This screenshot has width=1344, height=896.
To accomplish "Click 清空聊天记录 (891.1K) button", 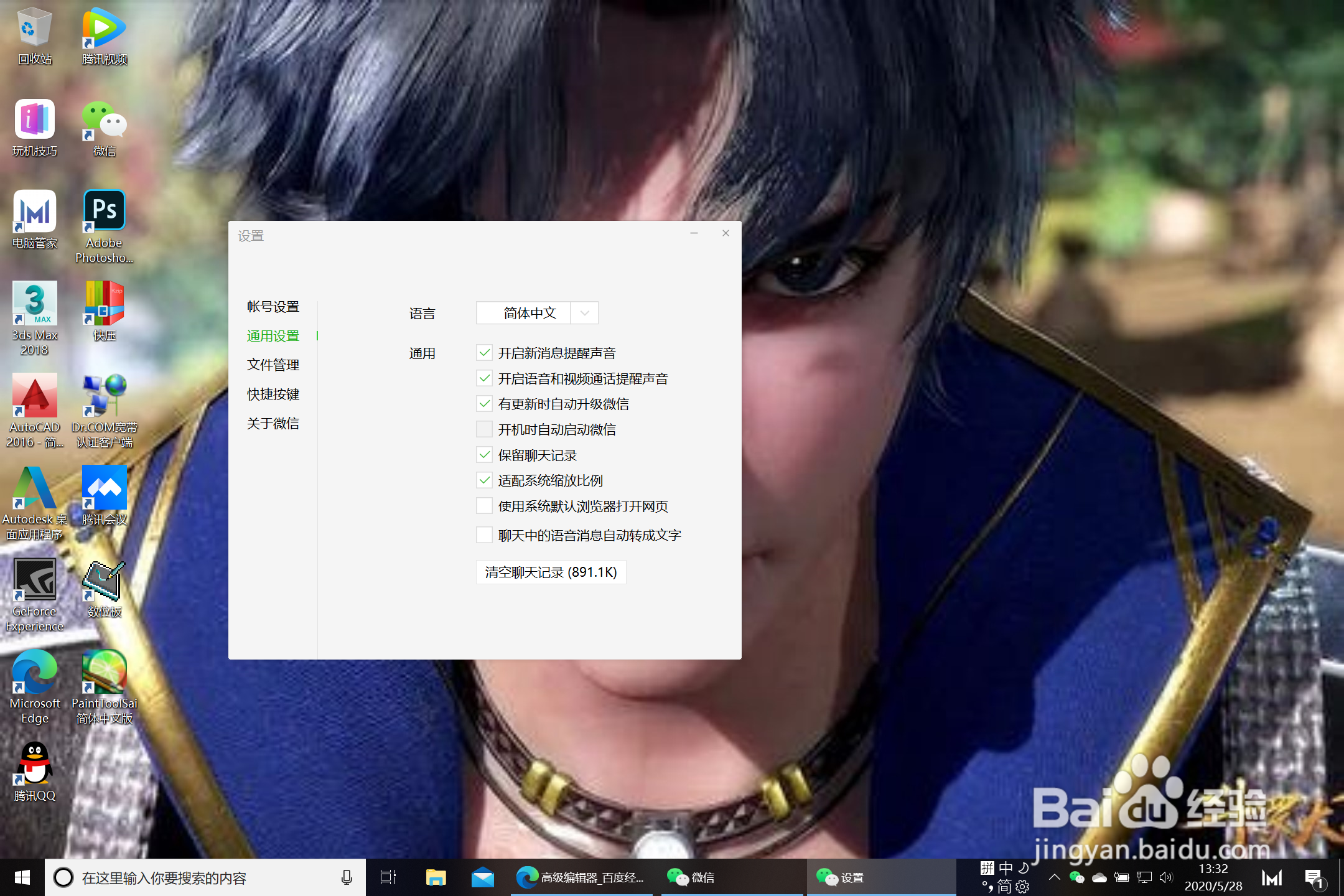I will tap(551, 572).
